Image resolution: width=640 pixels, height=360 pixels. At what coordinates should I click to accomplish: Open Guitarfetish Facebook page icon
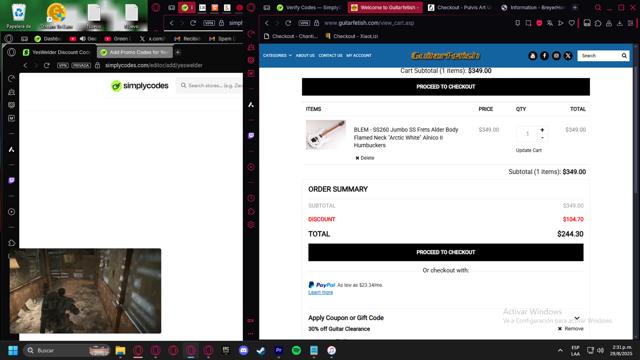pyautogui.click(x=544, y=56)
